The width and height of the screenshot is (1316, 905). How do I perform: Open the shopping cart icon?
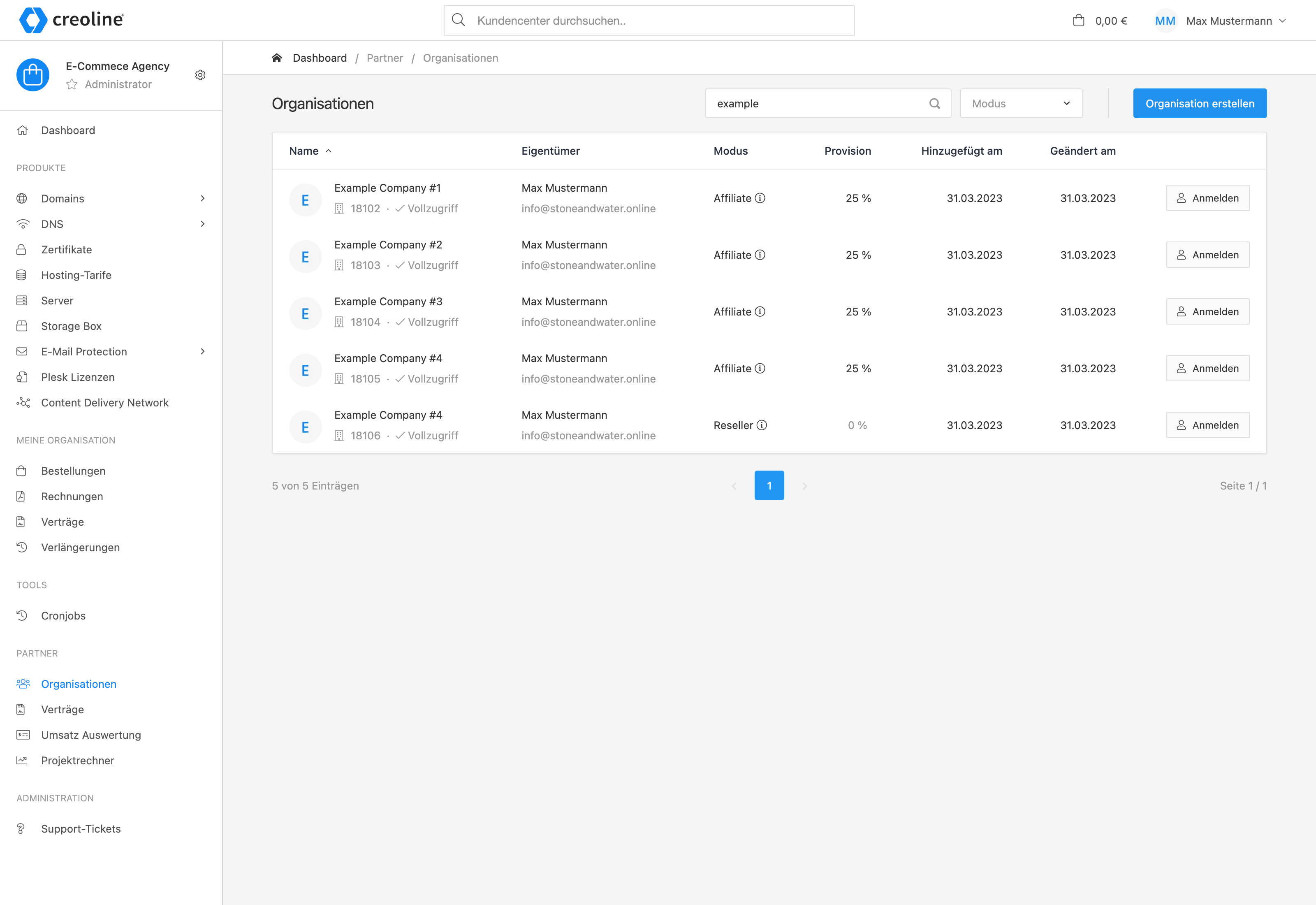click(x=1079, y=21)
